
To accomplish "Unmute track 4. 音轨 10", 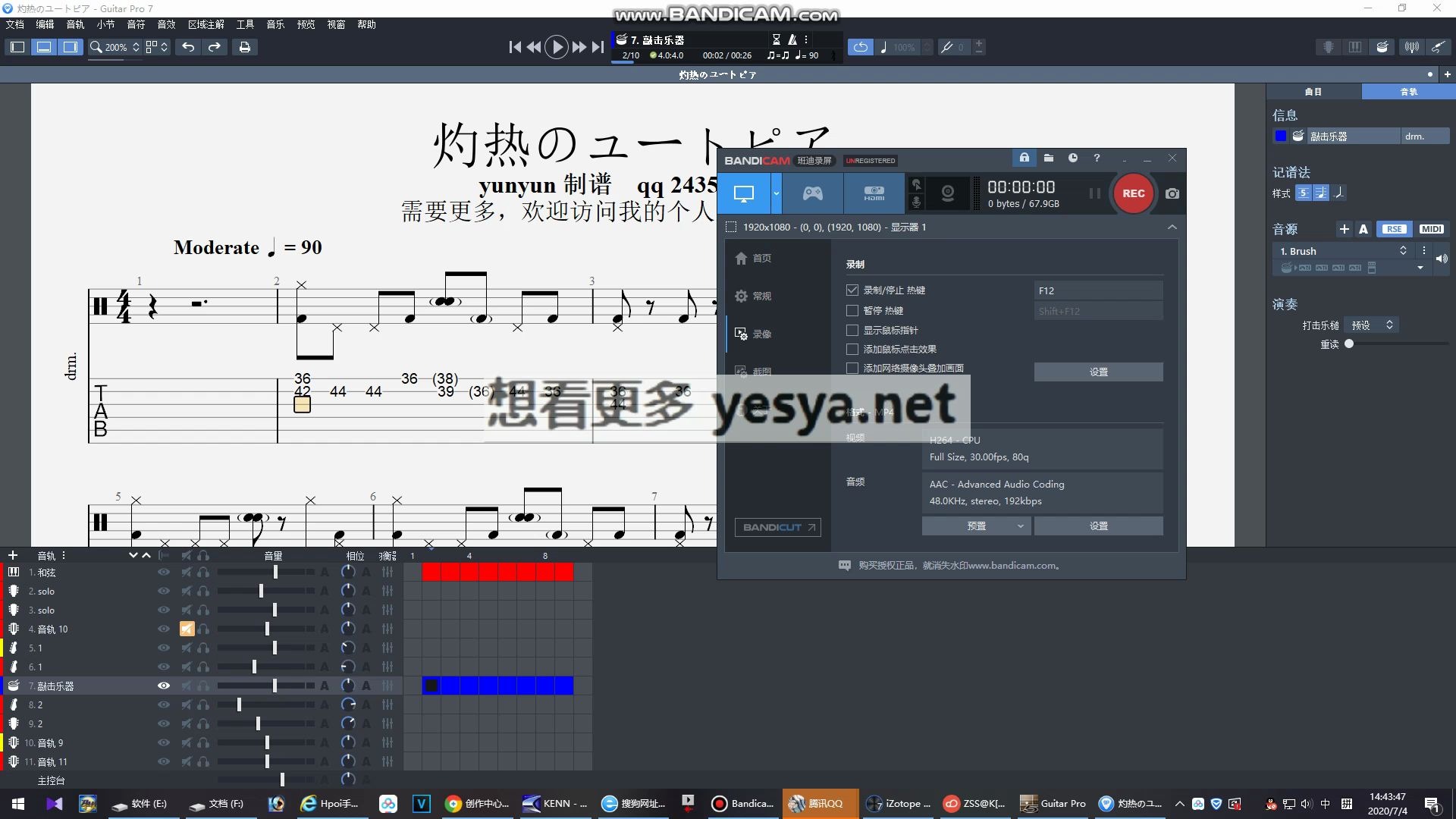I will click(x=187, y=629).
